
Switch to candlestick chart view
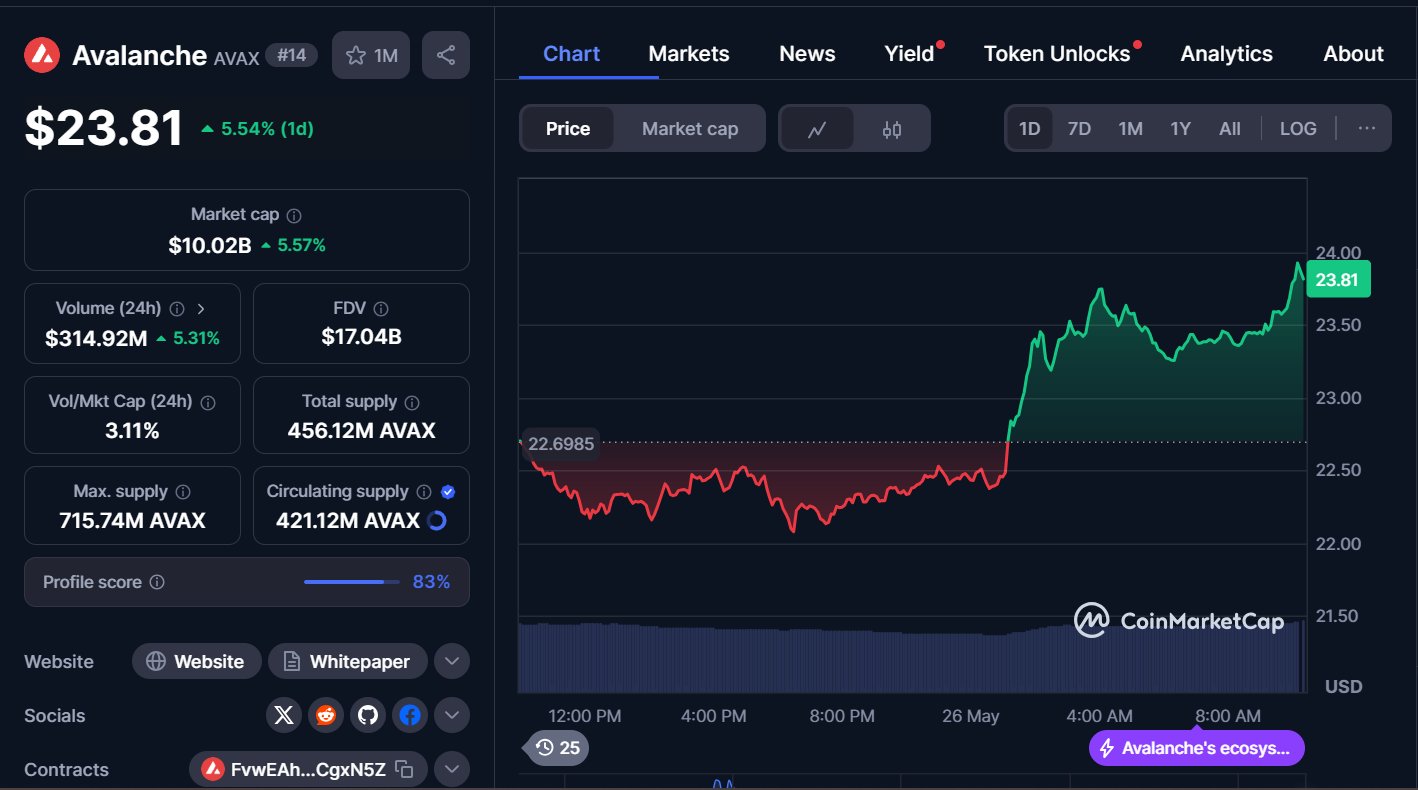click(892, 129)
